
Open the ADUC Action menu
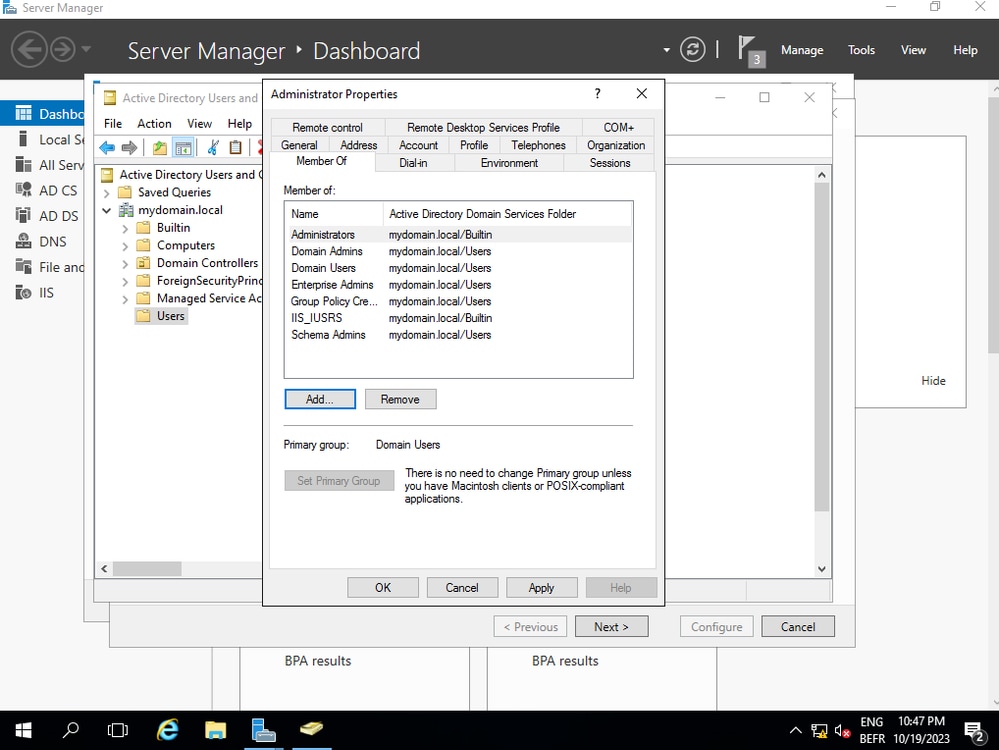point(154,124)
